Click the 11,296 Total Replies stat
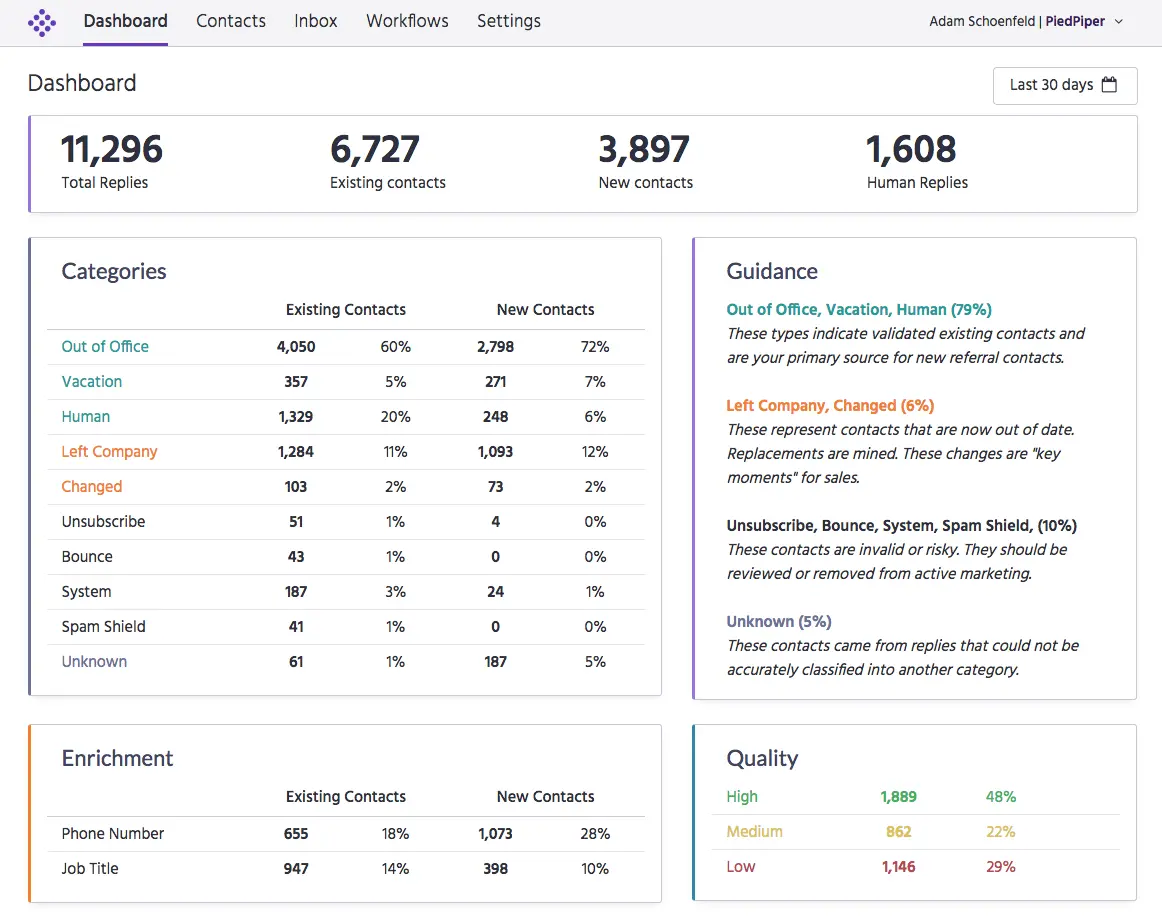 (x=111, y=160)
